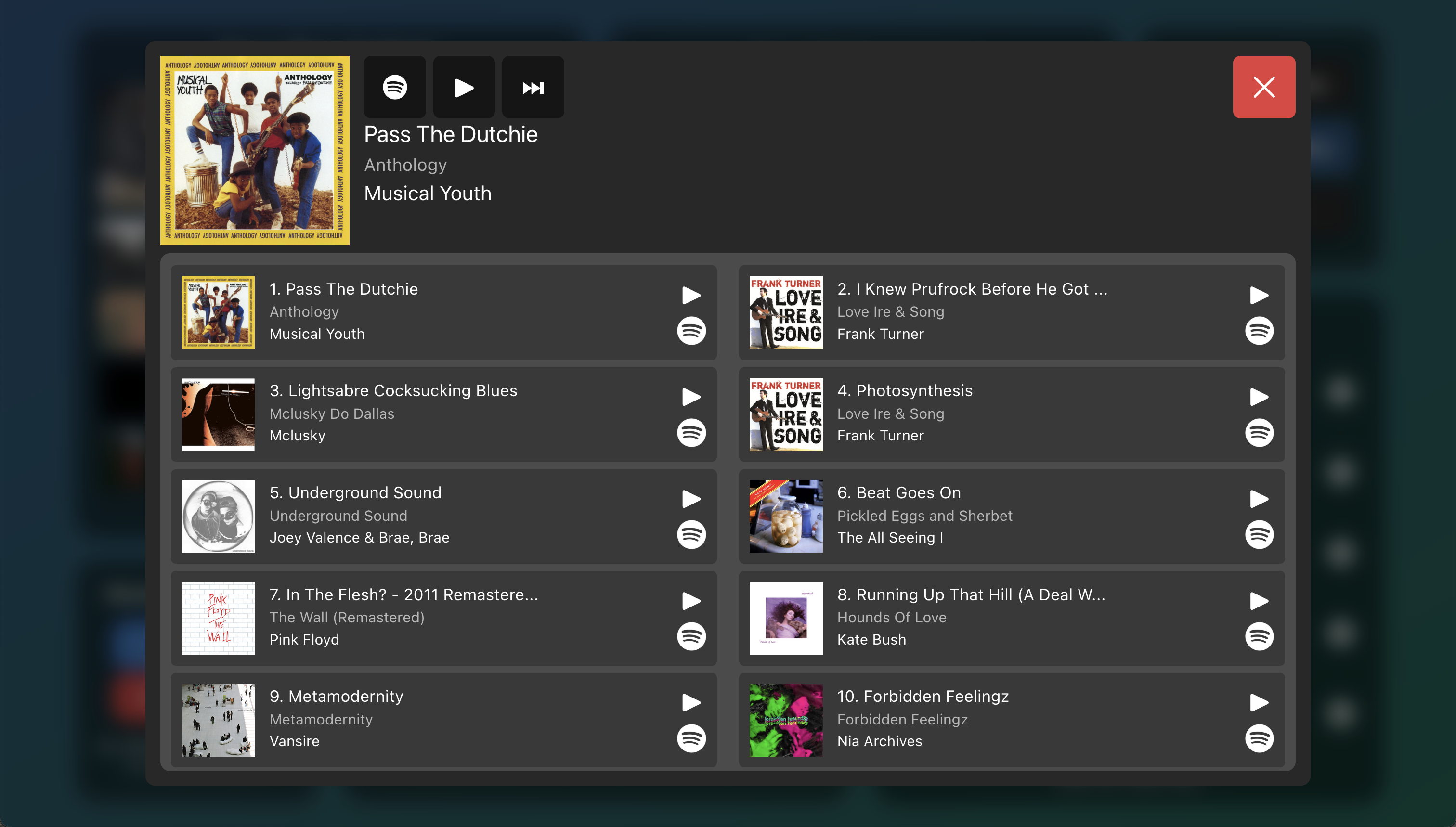Click the Anthology thumbnail in track 1 row
Viewport: 1456px width, 827px height.
[x=218, y=312]
